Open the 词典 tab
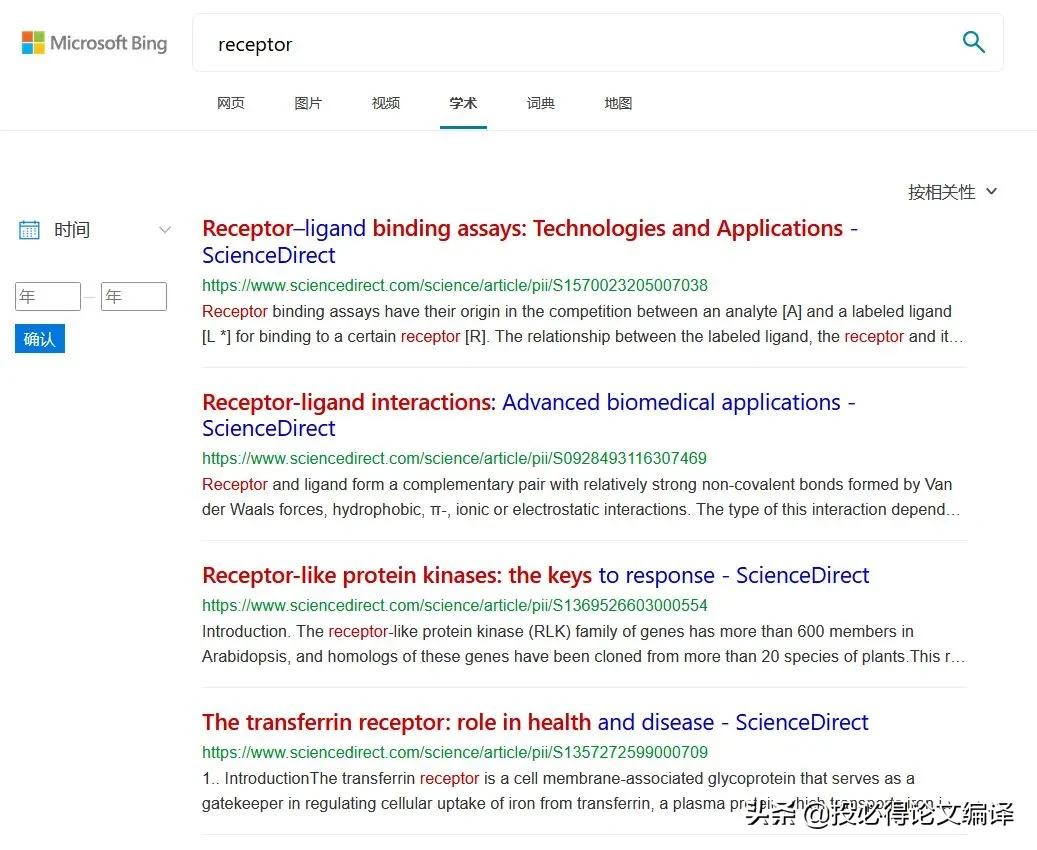 tap(540, 103)
